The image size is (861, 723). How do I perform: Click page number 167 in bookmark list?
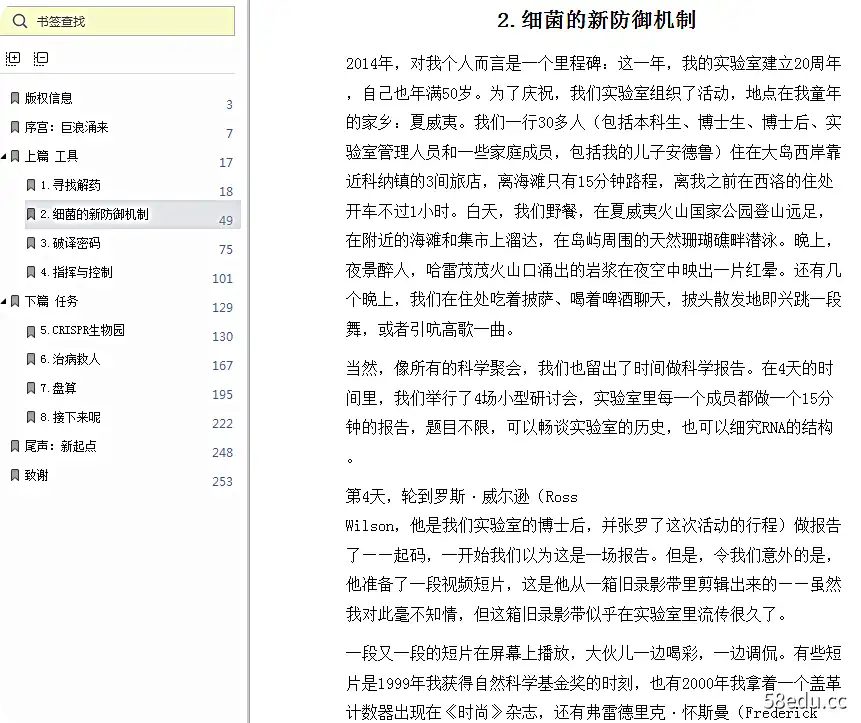(x=222, y=366)
